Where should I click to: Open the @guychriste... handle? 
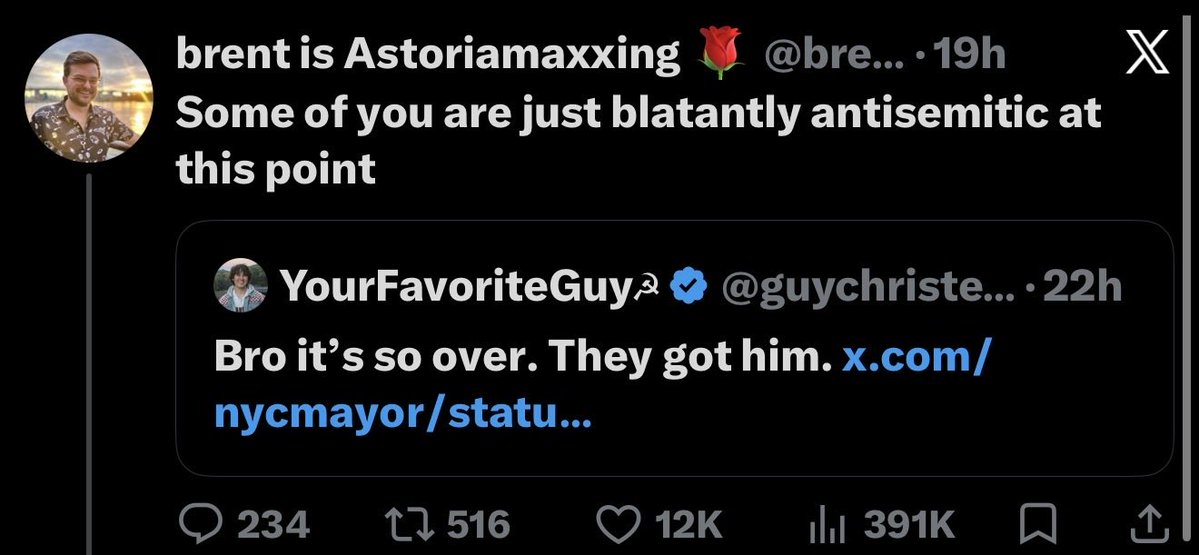867,287
